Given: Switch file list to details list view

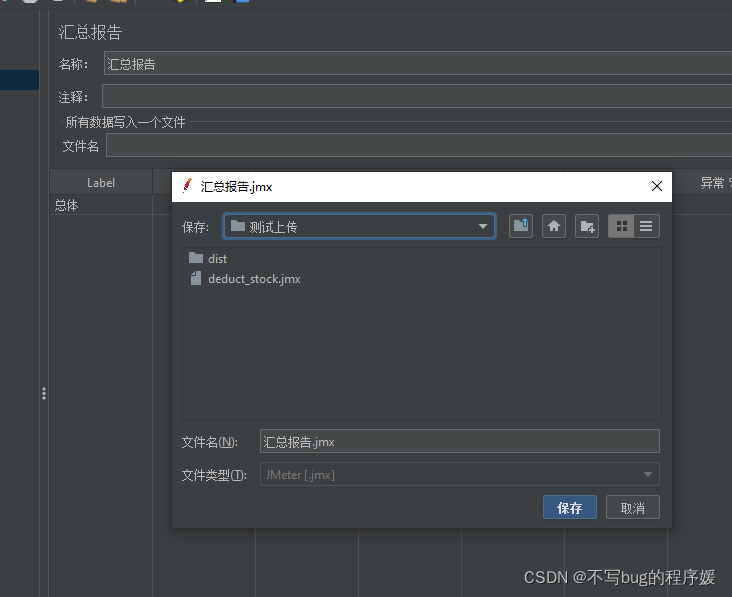Looking at the screenshot, I should click(x=647, y=226).
